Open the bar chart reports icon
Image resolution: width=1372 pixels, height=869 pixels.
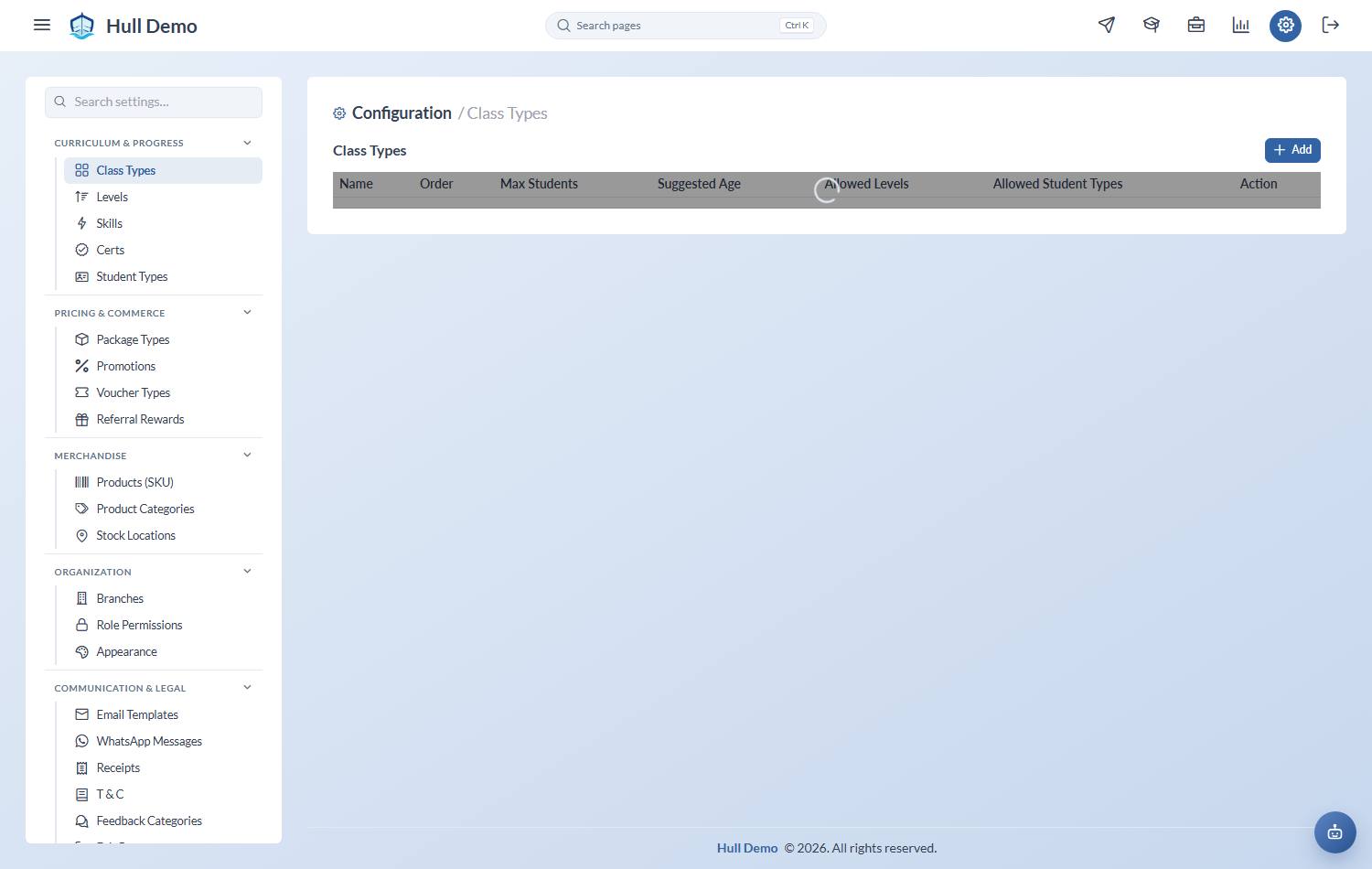[1241, 25]
